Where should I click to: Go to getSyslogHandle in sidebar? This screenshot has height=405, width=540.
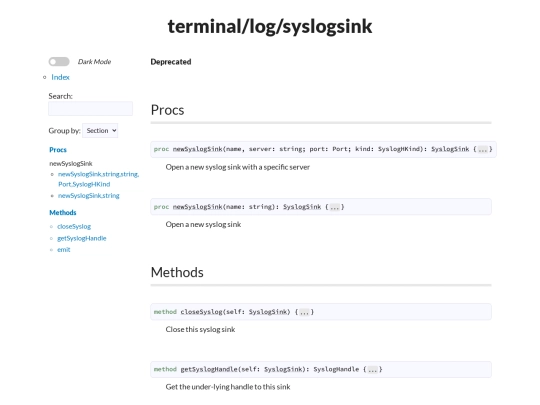[82, 238]
